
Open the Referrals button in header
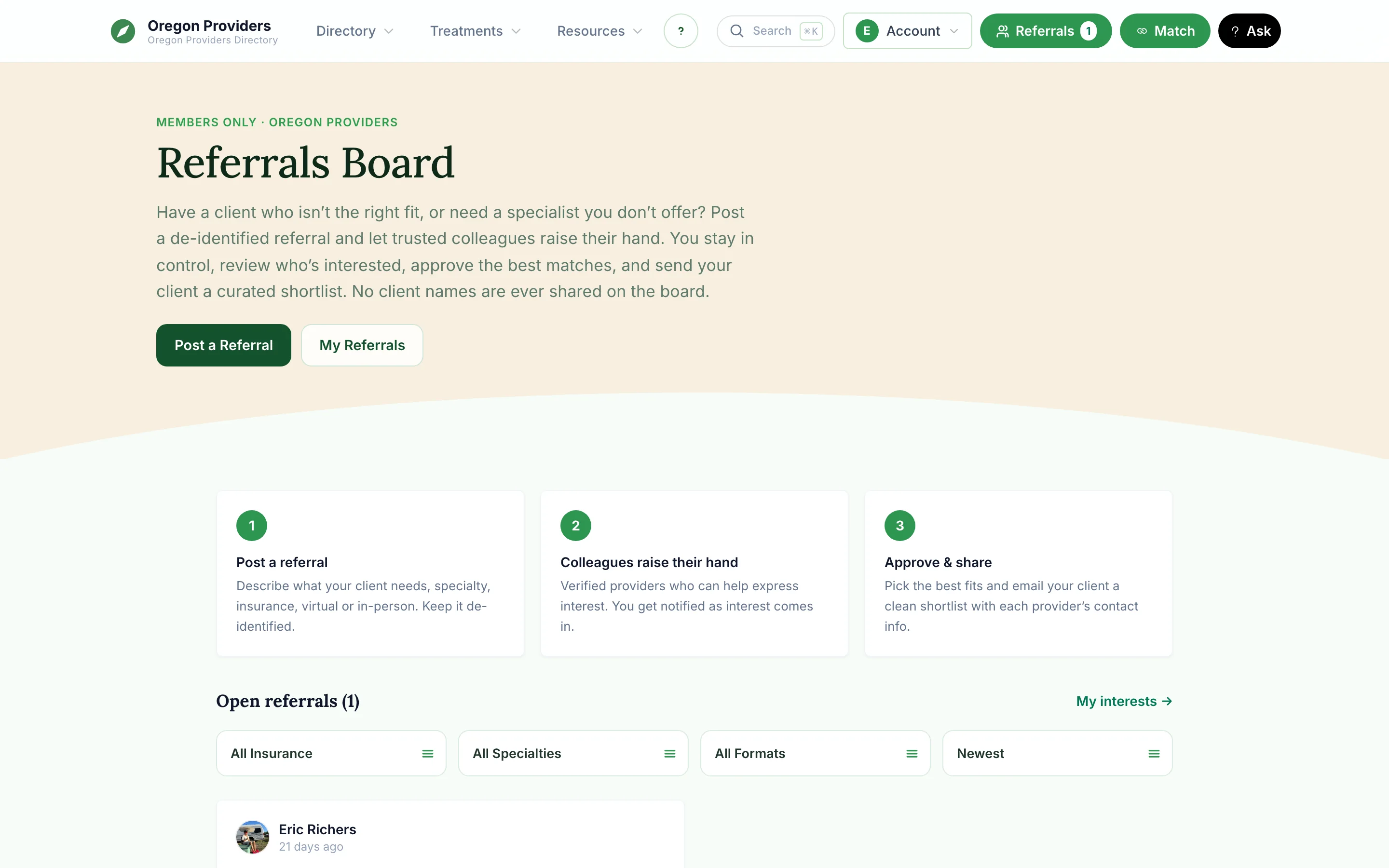(1045, 31)
